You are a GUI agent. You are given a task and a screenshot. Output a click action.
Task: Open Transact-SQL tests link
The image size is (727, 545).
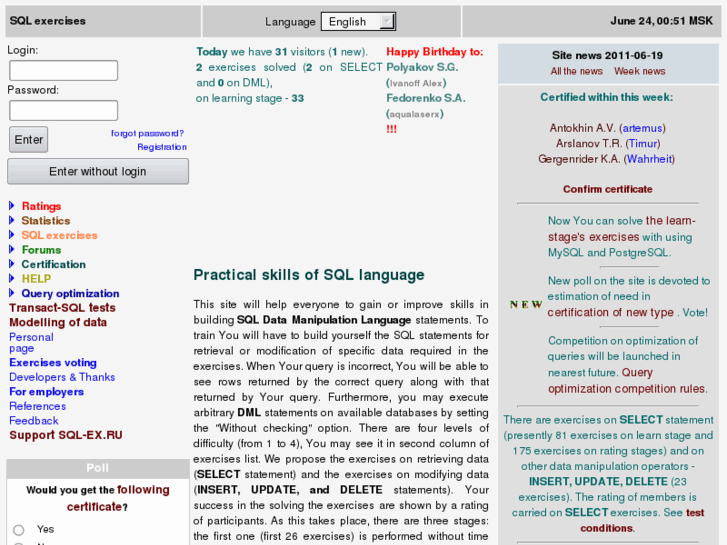(63, 308)
